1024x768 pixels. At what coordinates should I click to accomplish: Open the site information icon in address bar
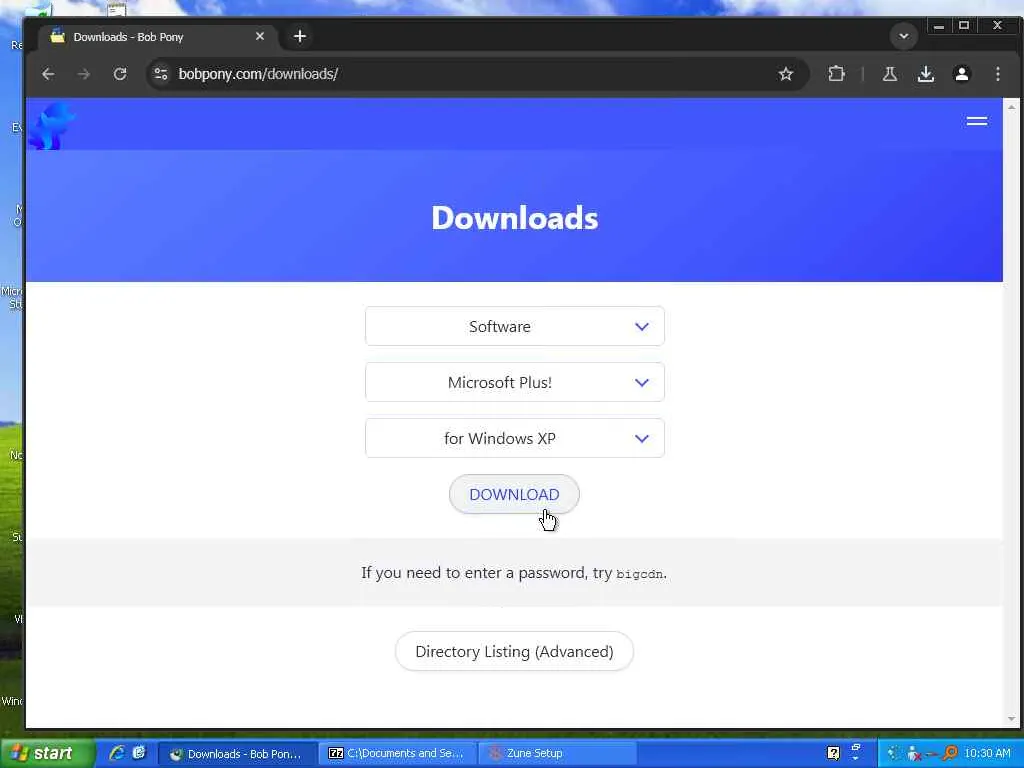pyautogui.click(x=161, y=74)
